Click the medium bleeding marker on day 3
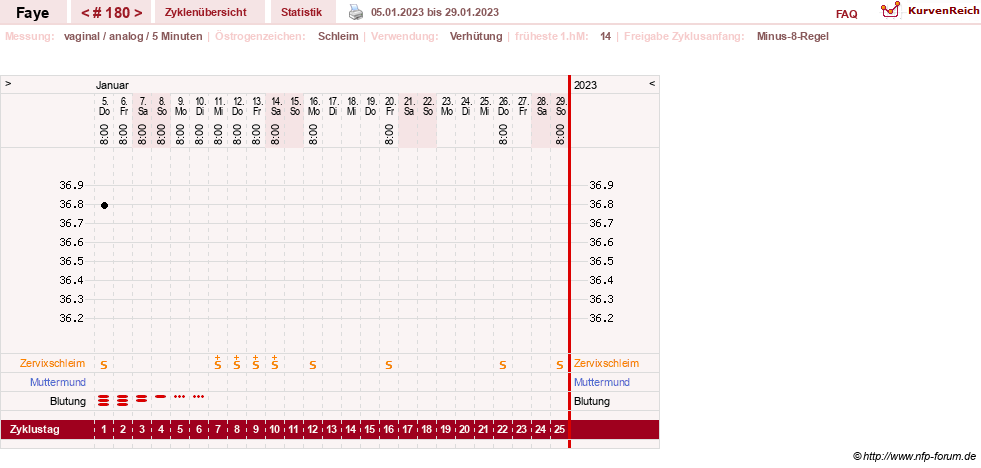The image size is (981, 468). 142,398
